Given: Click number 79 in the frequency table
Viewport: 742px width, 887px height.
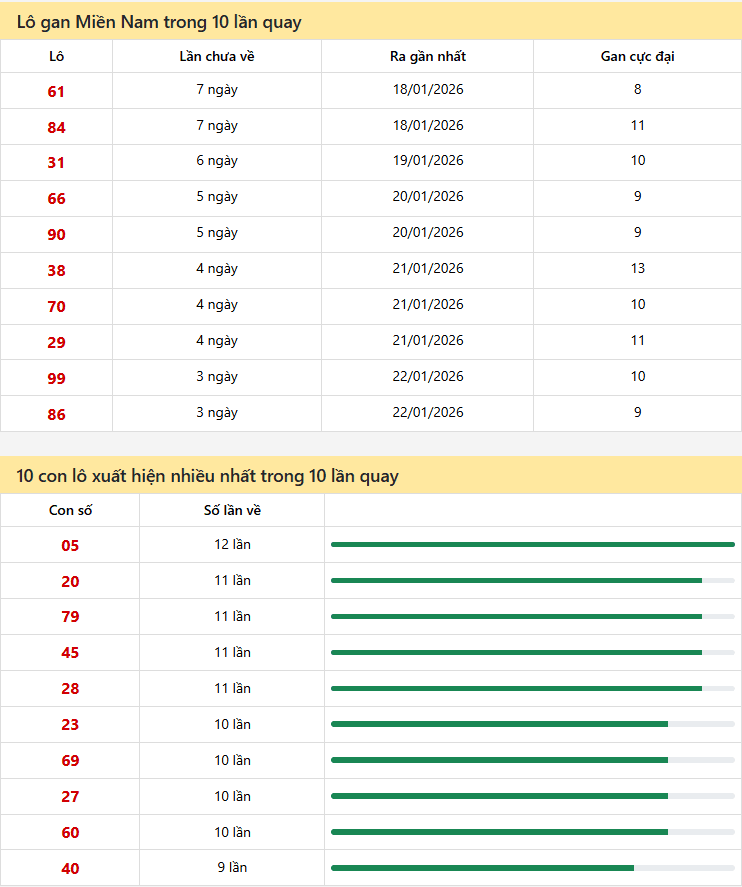Looking at the screenshot, I should (x=70, y=617).
